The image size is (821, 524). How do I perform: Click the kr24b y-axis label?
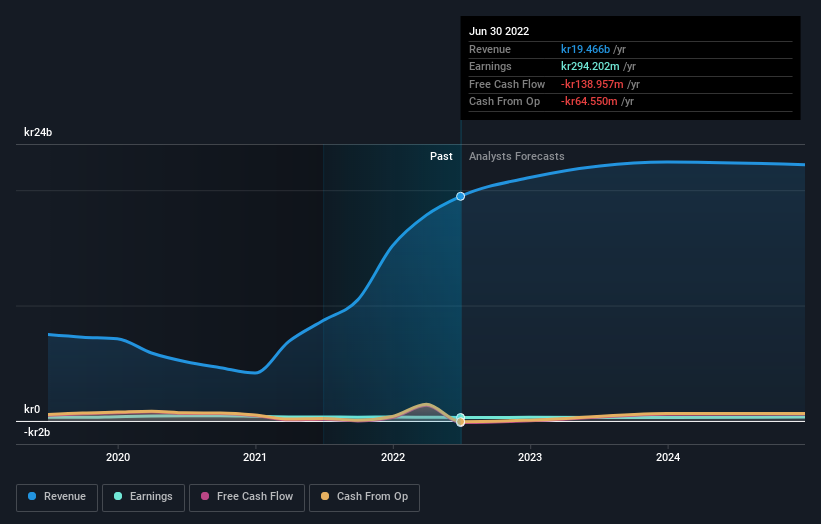click(38, 132)
